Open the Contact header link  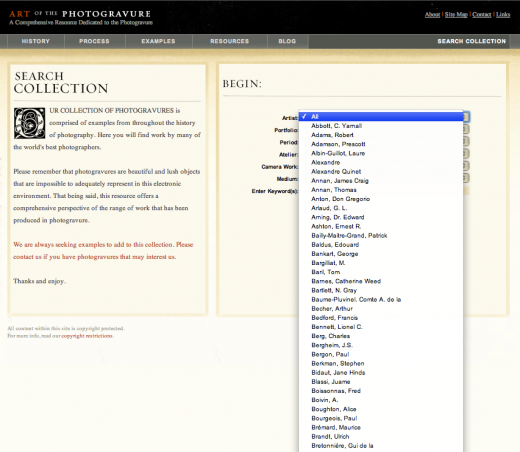pyautogui.click(x=482, y=14)
